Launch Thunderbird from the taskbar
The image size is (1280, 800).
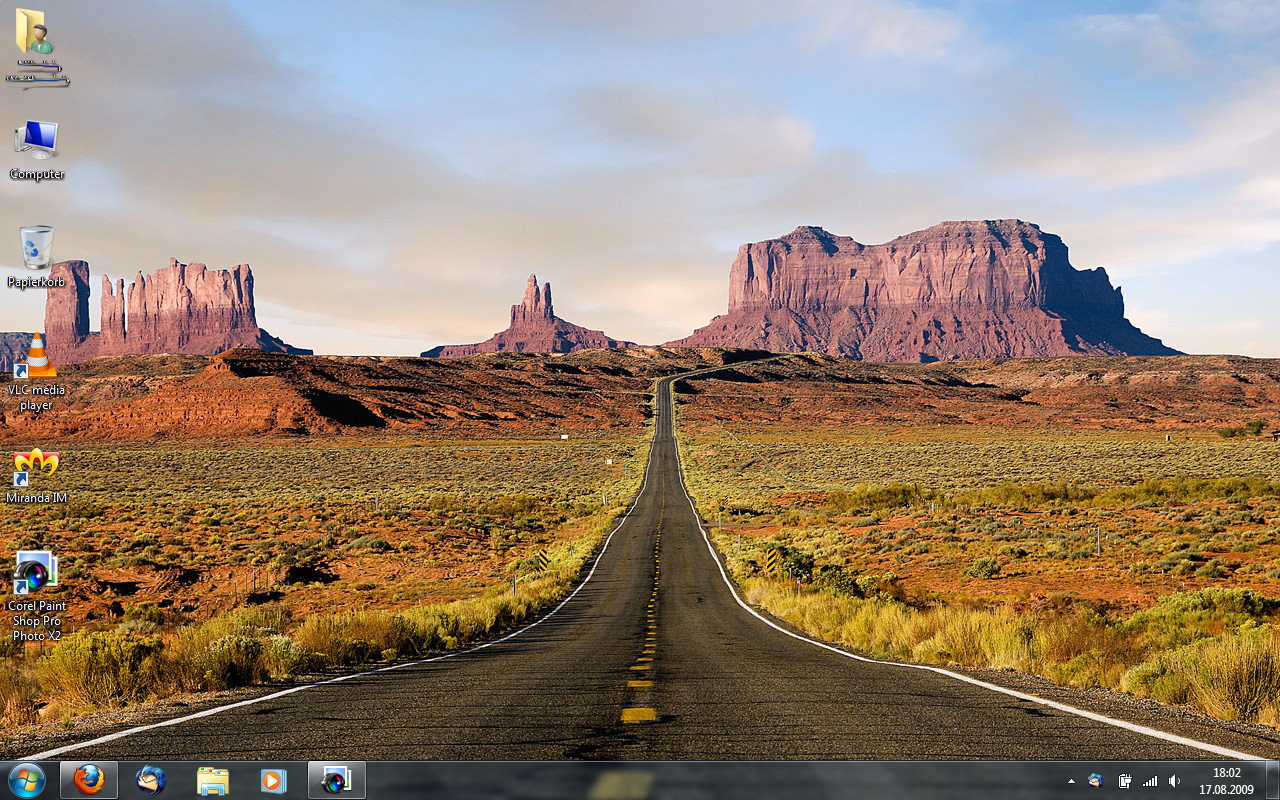point(151,780)
